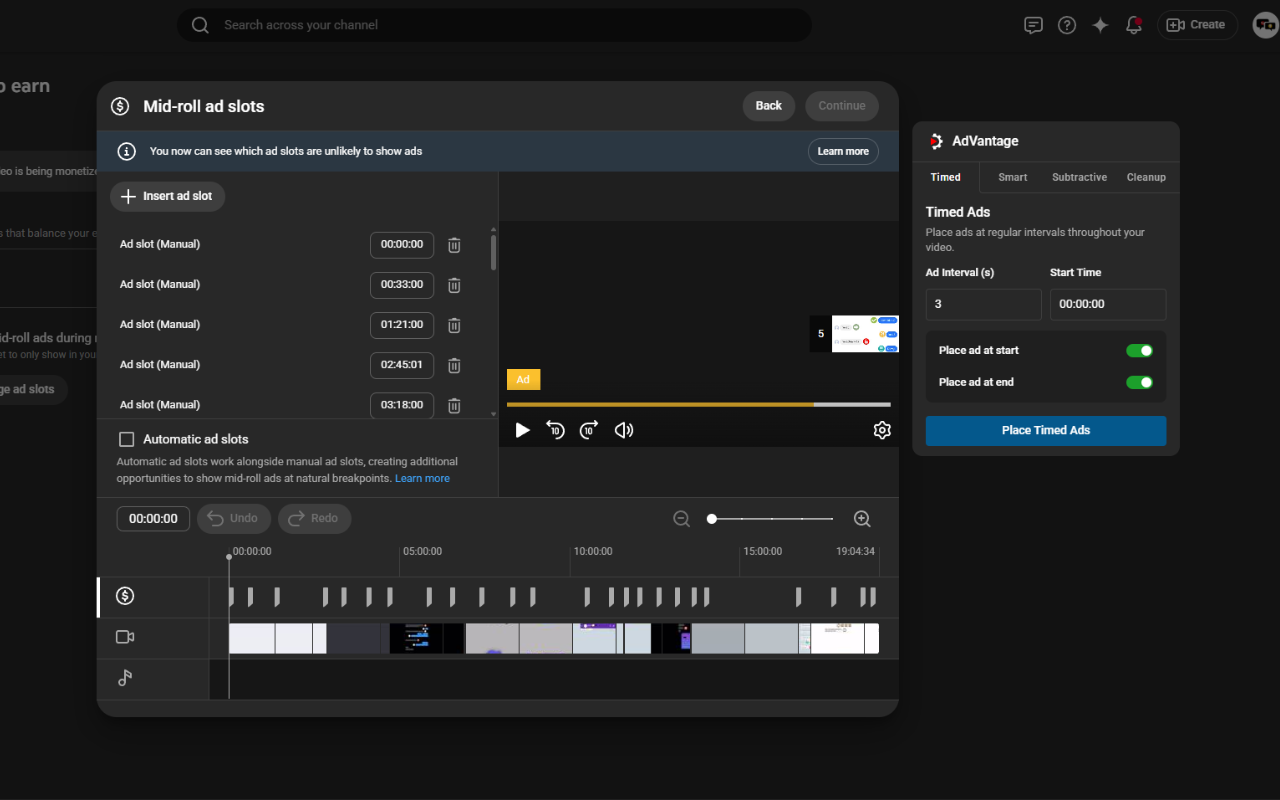
Task: Edit the 00:33:00 ad slot time field
Action: [402, 285]
